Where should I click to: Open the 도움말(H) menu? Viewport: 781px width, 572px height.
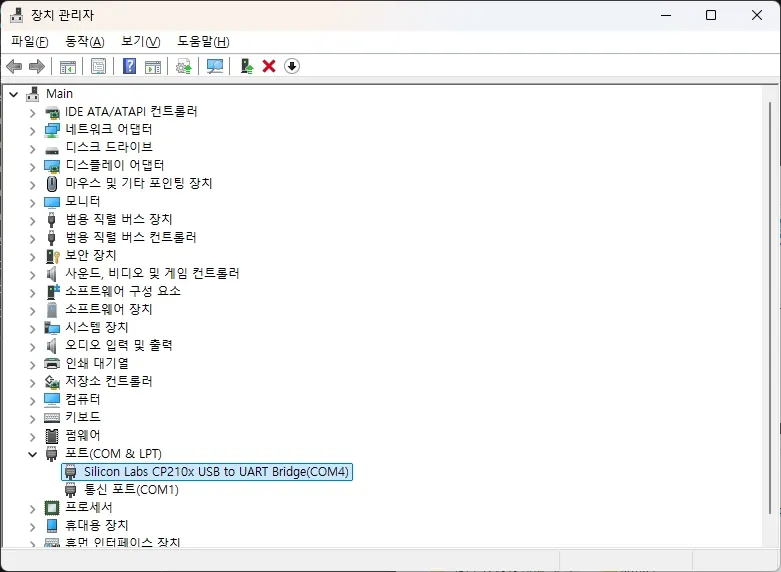[x=203, y=41]
